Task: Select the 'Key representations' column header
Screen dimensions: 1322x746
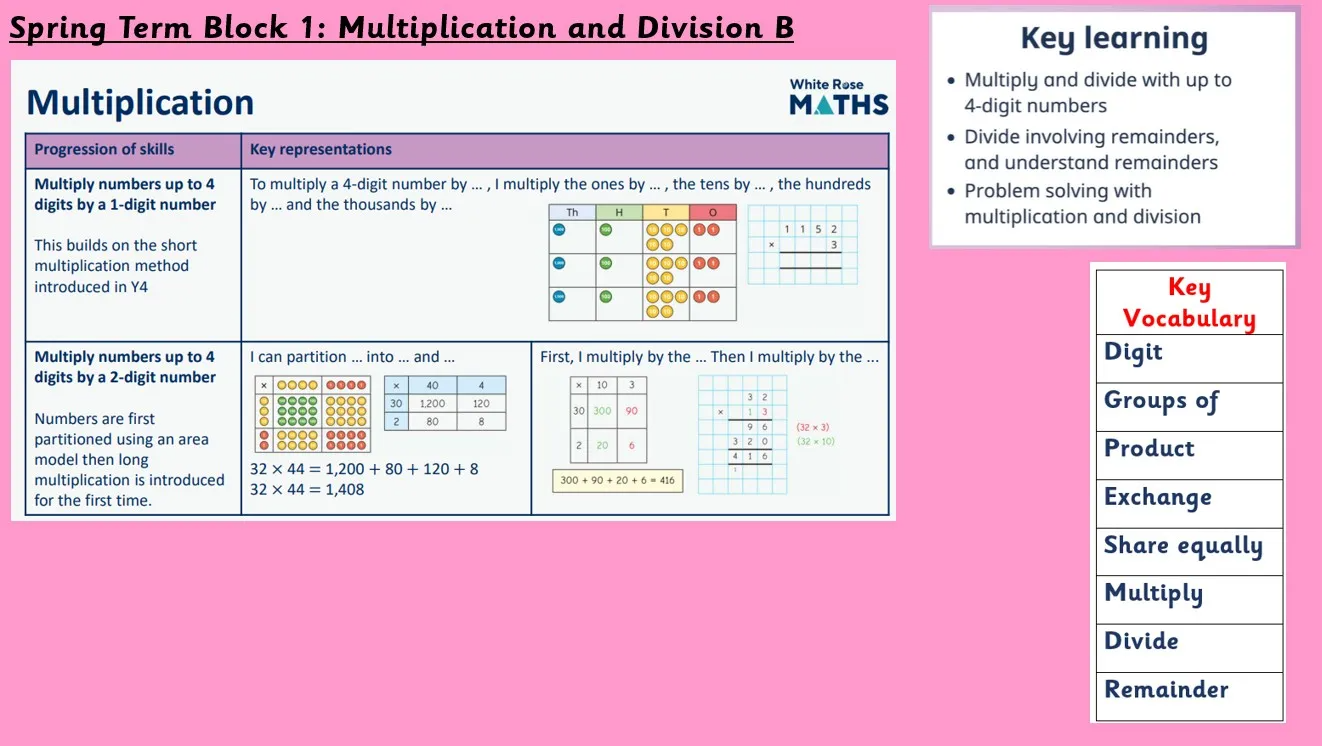Action: (321, 150)
